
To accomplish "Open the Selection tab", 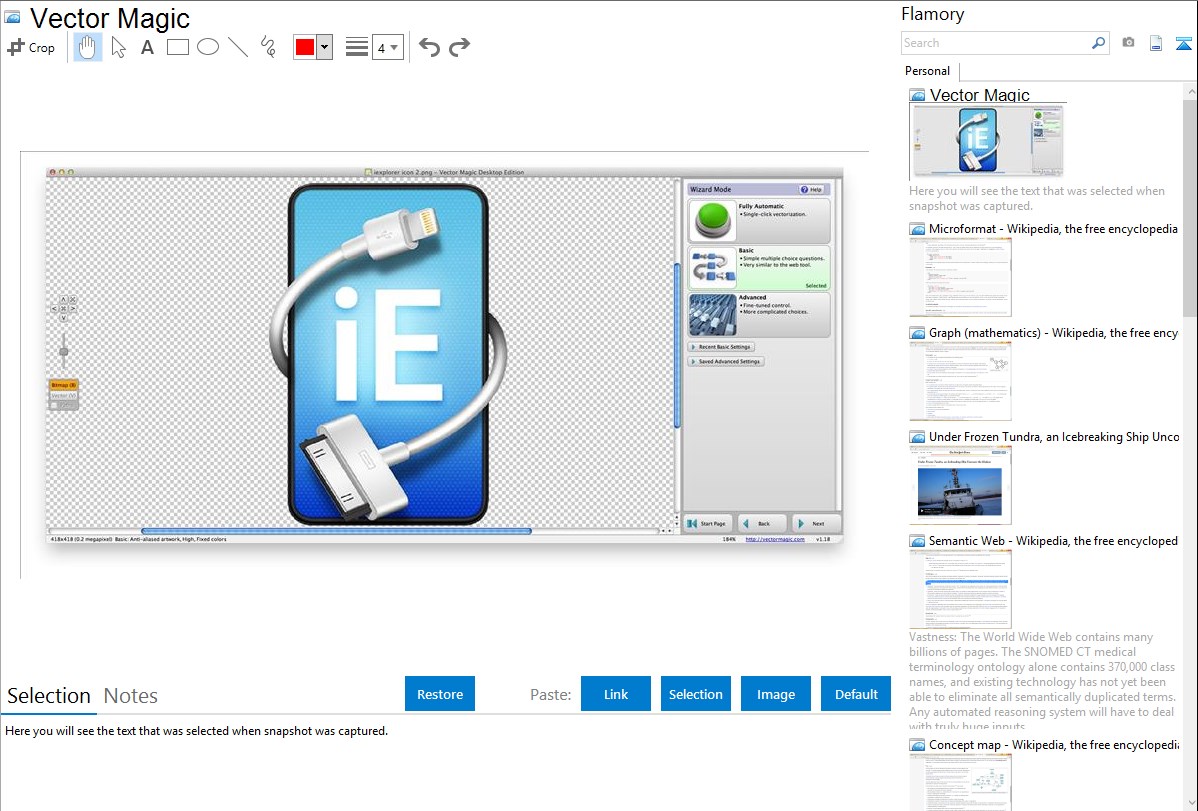I will click(x=49, y=696).
